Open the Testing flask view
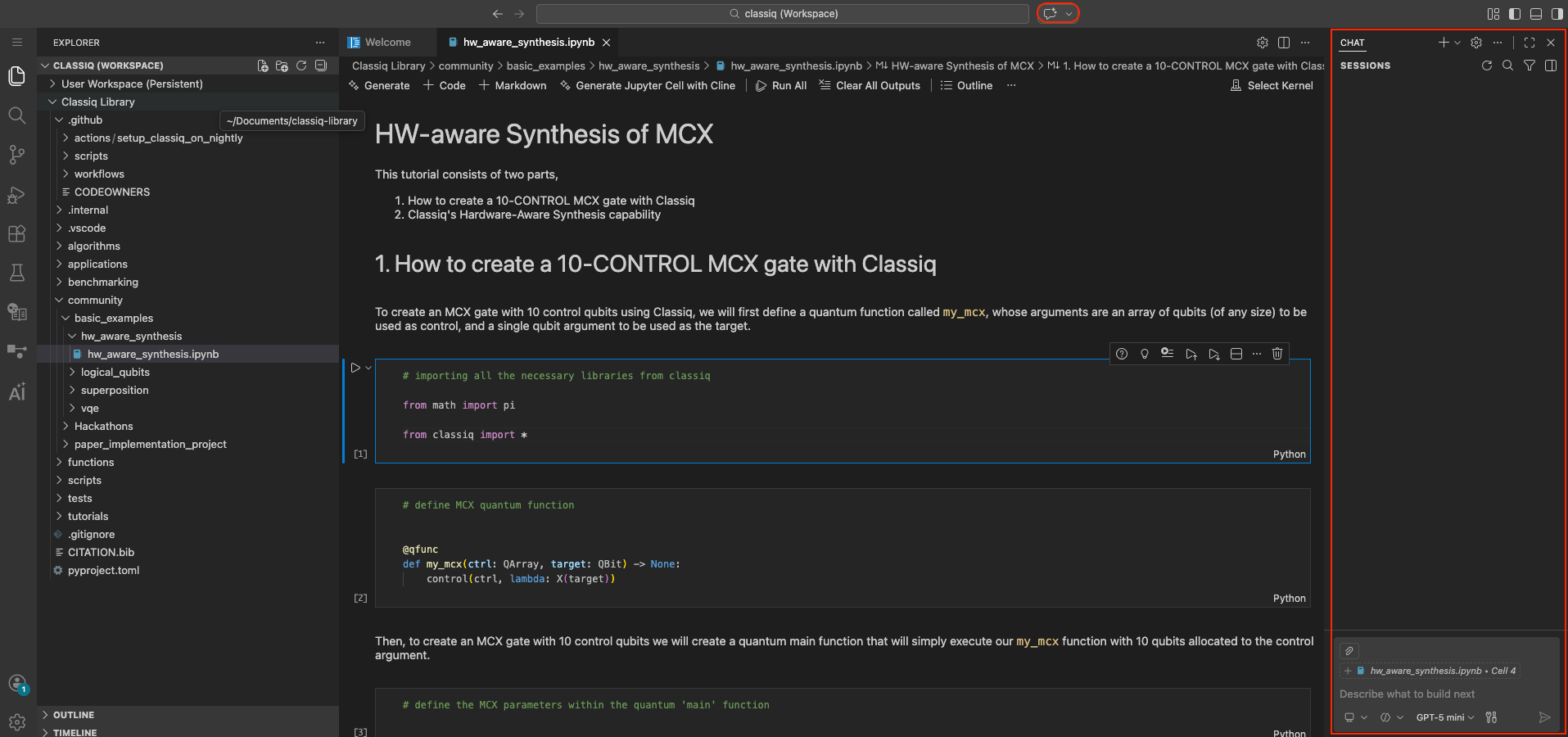1568x737 pixels. click(x=17, y=273)
